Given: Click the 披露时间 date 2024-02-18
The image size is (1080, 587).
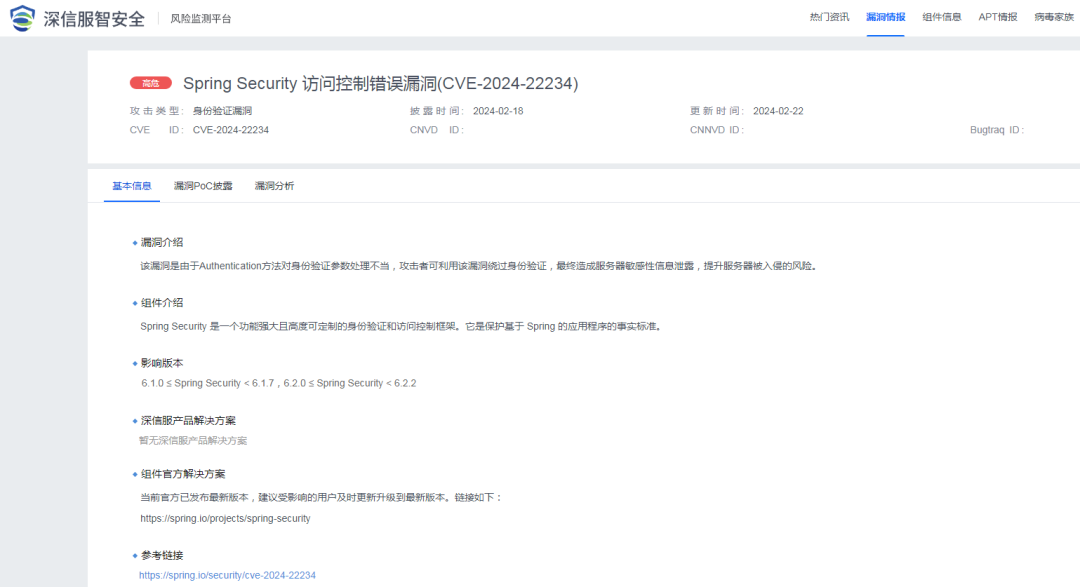Looking at the screenshot, I should (498, 111).
